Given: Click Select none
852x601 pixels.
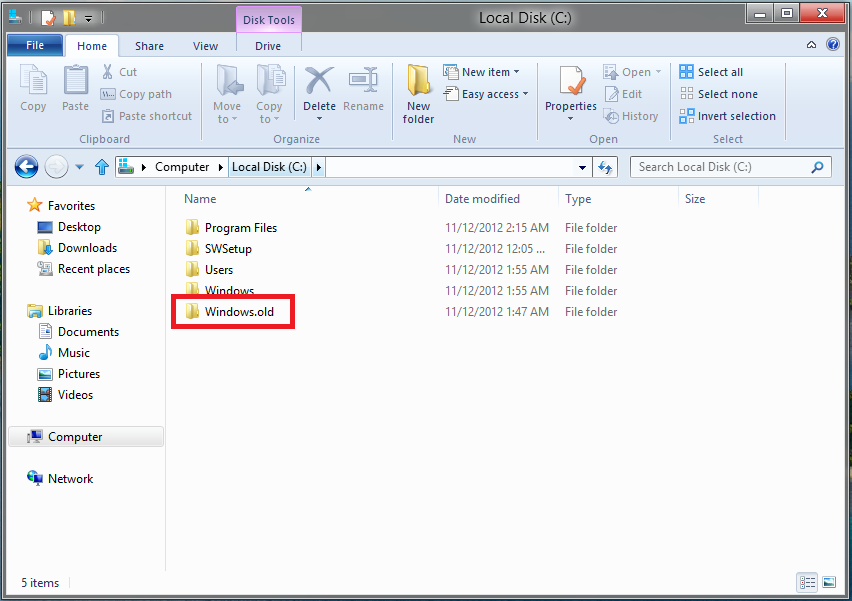Looking at the screenshot, I should coord(719,94).
